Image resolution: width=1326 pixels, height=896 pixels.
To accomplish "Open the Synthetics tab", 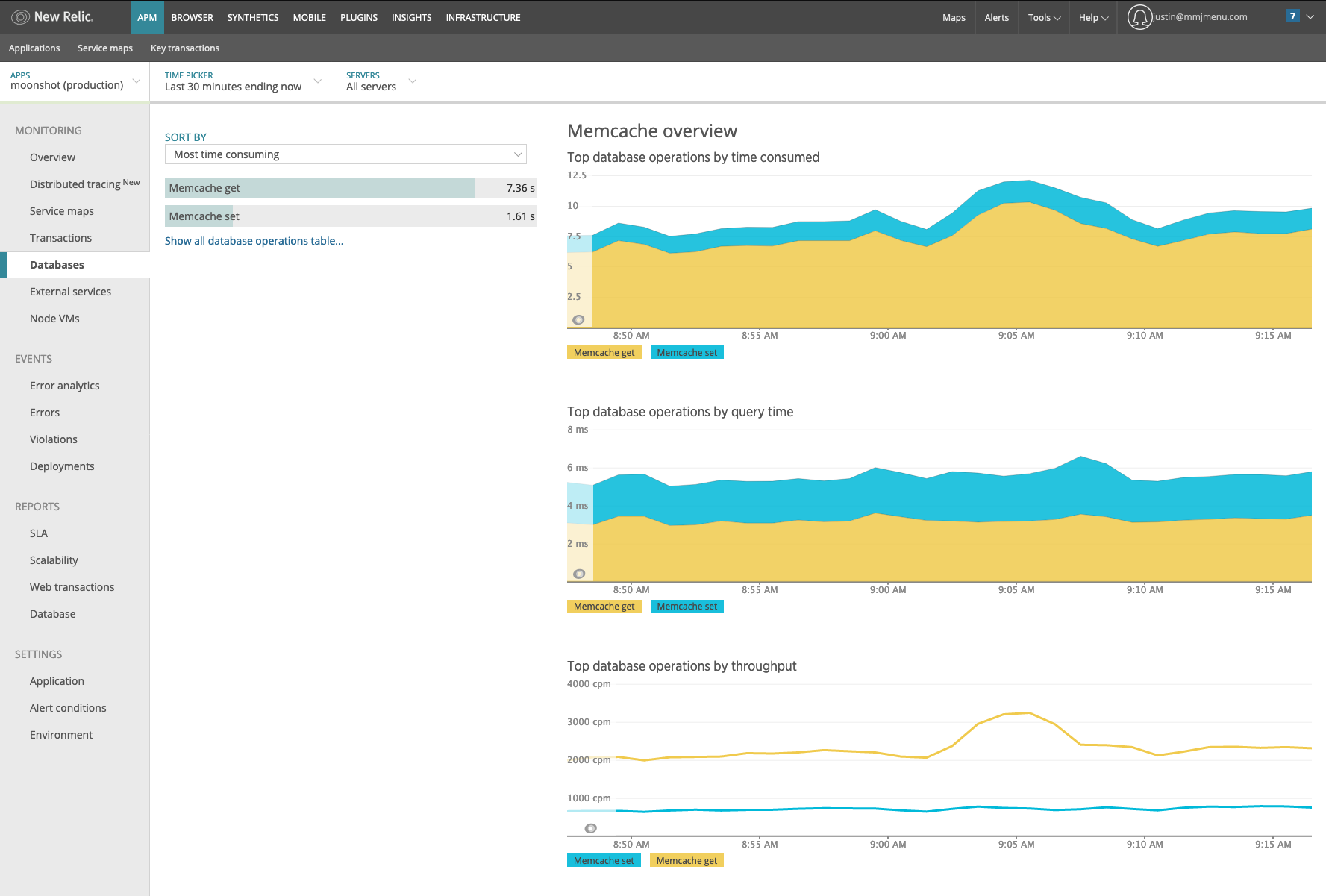I will point(253,17).
